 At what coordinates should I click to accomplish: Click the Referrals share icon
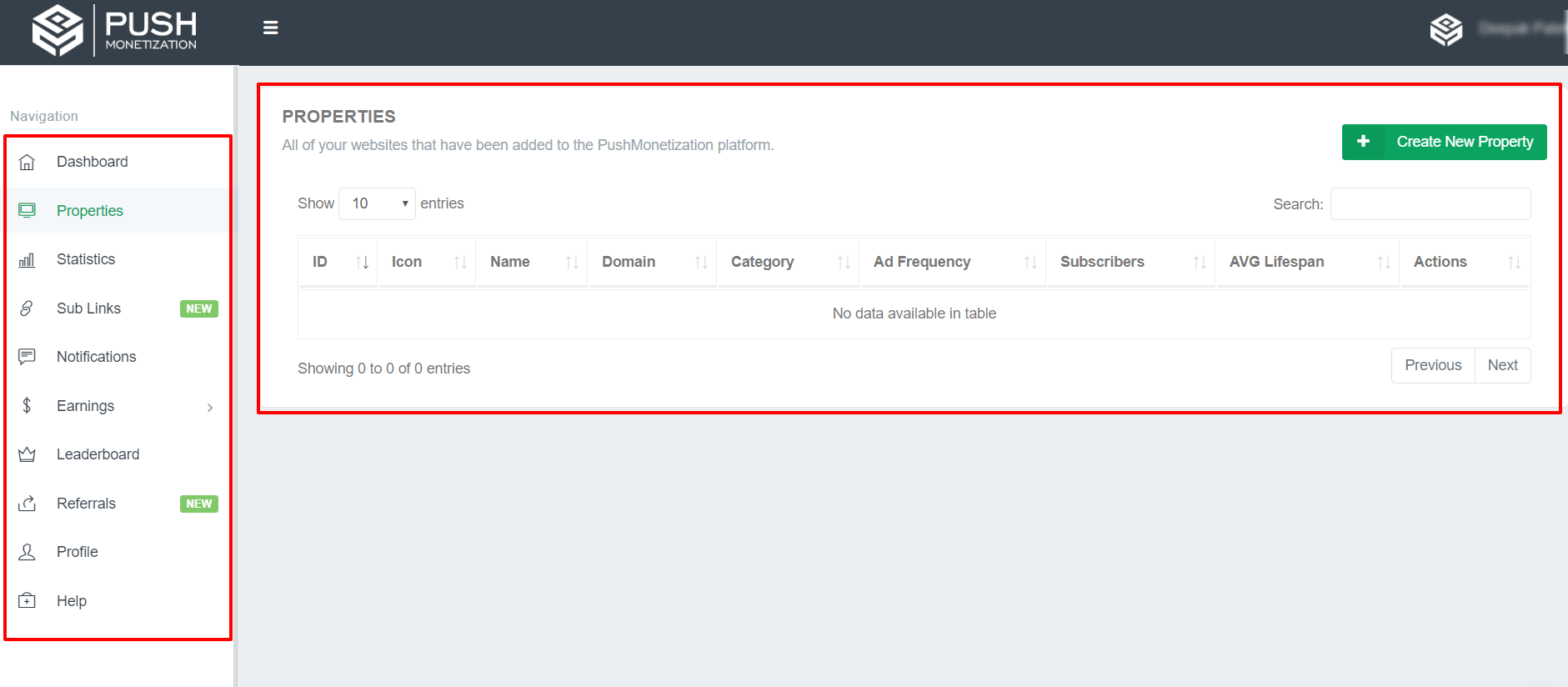28,504
